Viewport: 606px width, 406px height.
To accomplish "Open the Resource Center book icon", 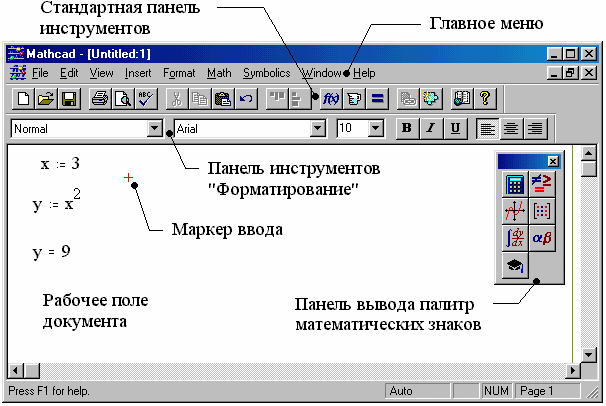I will click(462, 99).
